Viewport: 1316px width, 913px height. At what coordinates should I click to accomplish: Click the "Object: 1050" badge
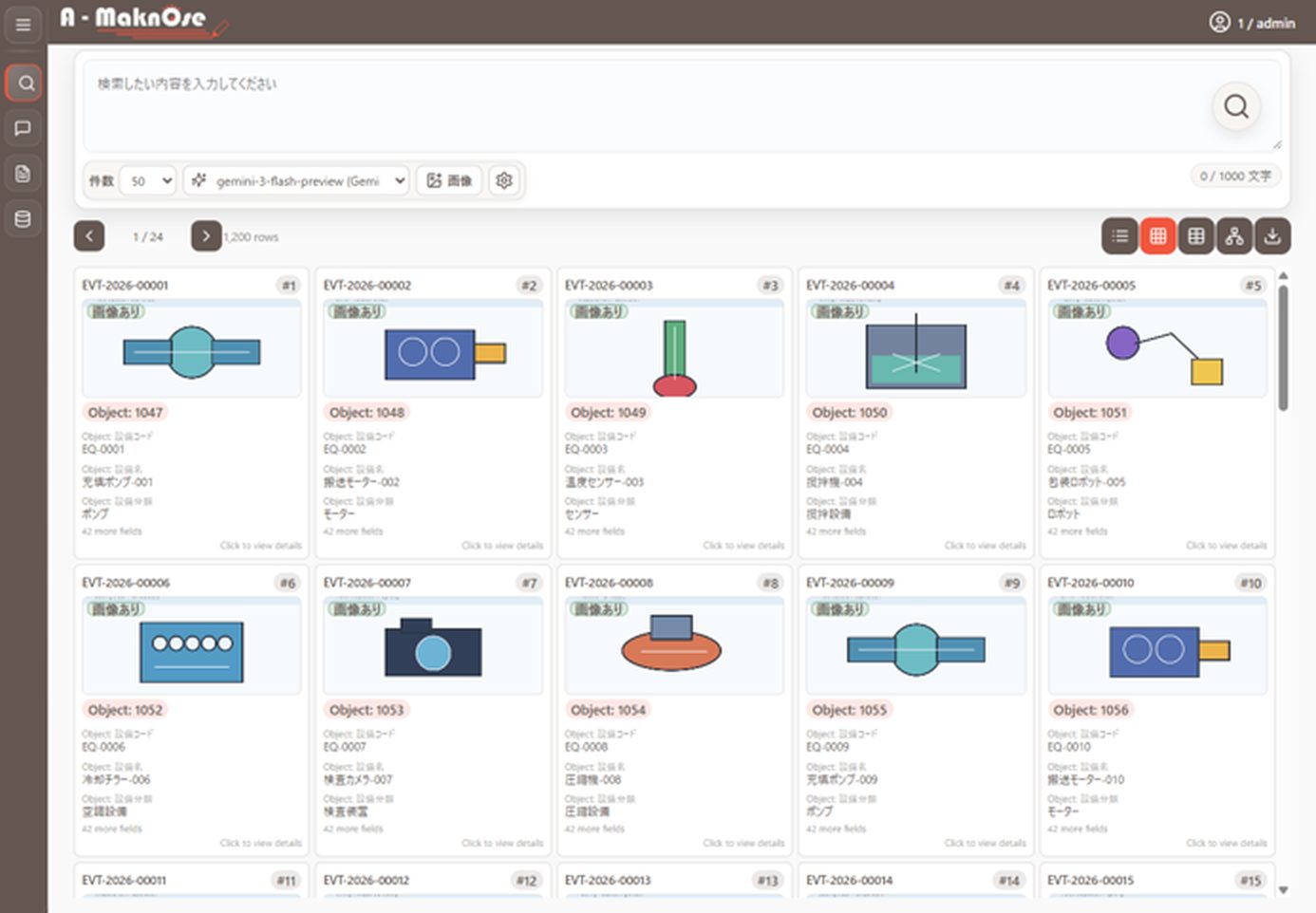click(x=850, y=413)
